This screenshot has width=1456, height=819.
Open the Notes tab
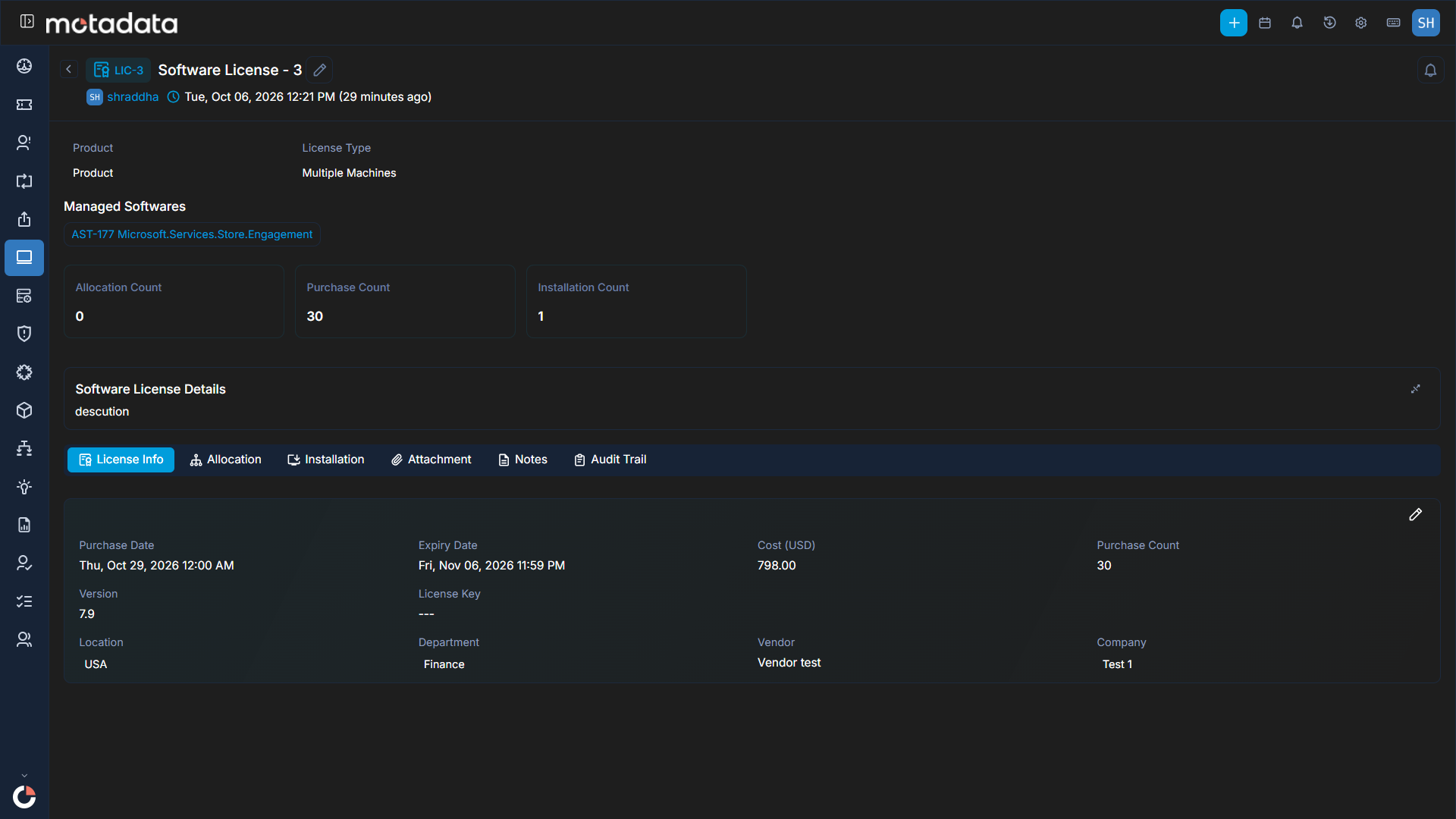[522, 460]
